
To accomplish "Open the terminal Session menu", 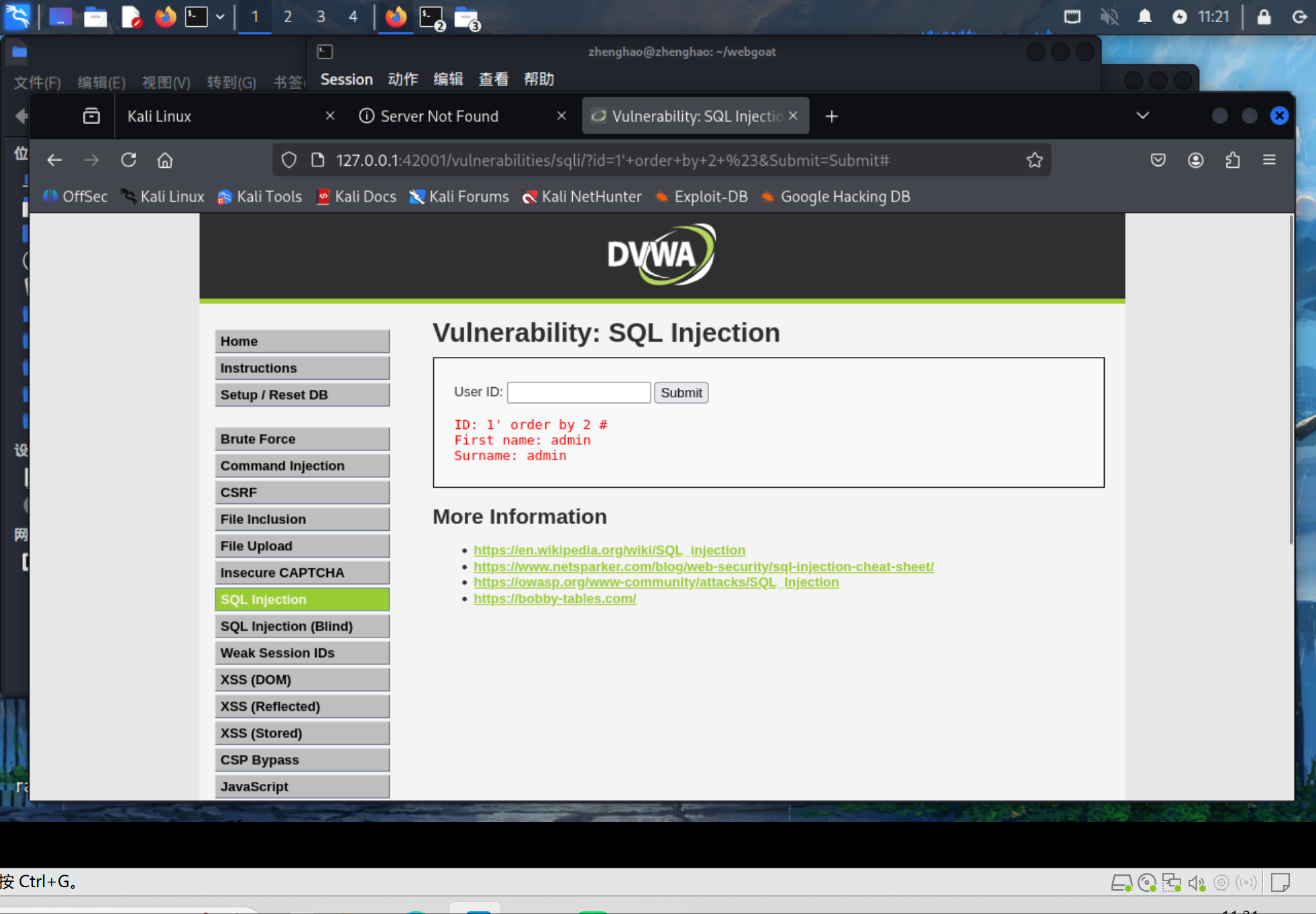I will tap(346, 79).
